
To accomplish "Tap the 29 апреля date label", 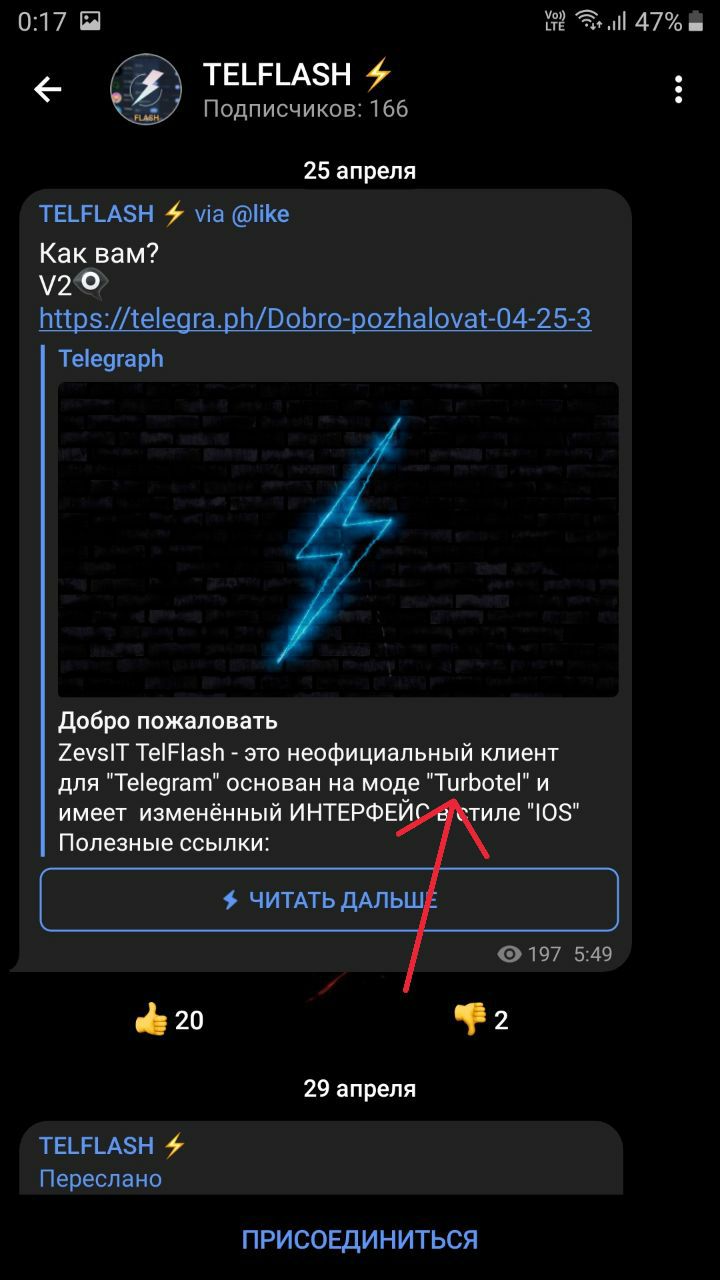I will (360, 1089).
